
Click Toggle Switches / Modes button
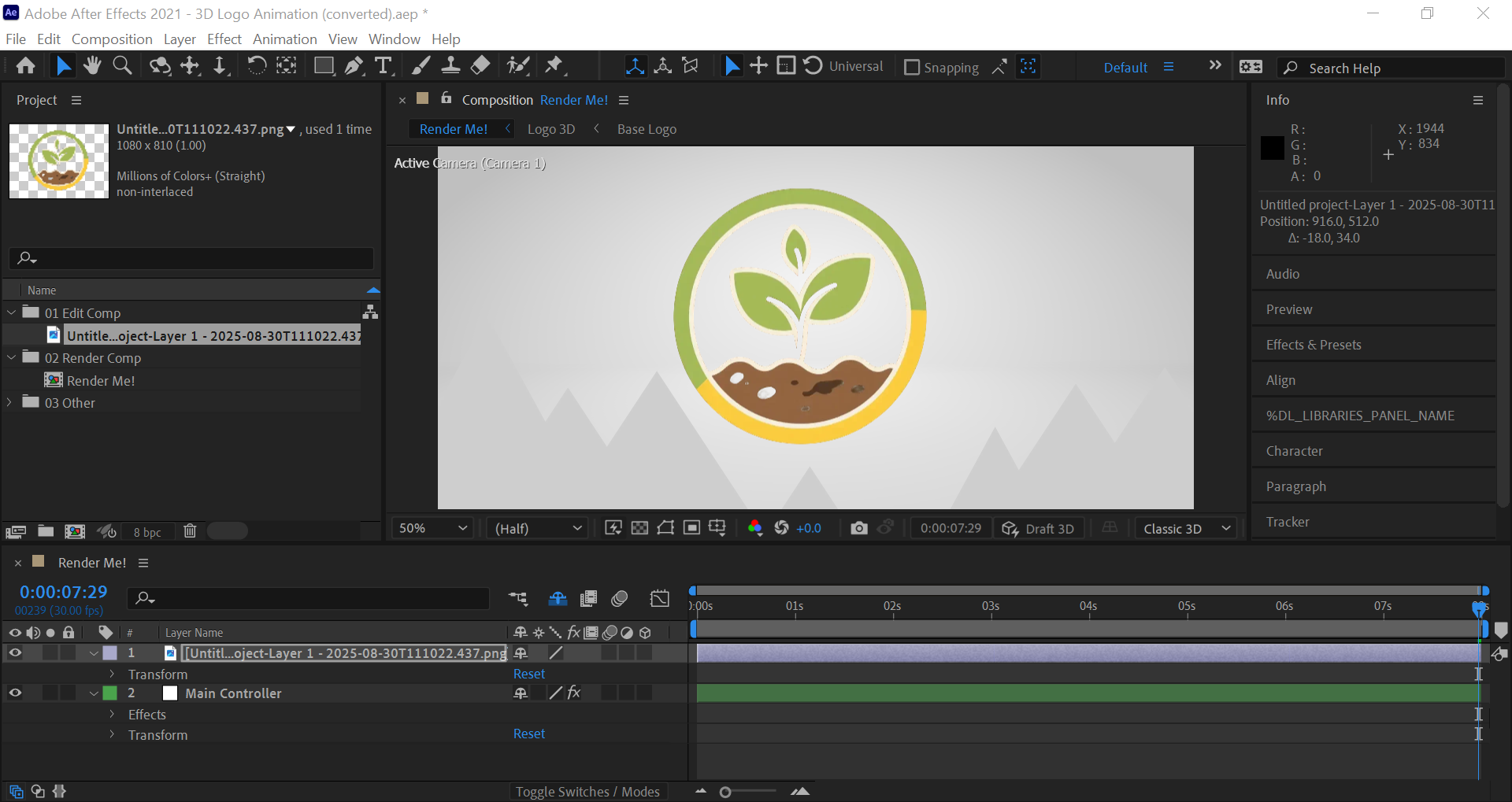click(587, 792)
